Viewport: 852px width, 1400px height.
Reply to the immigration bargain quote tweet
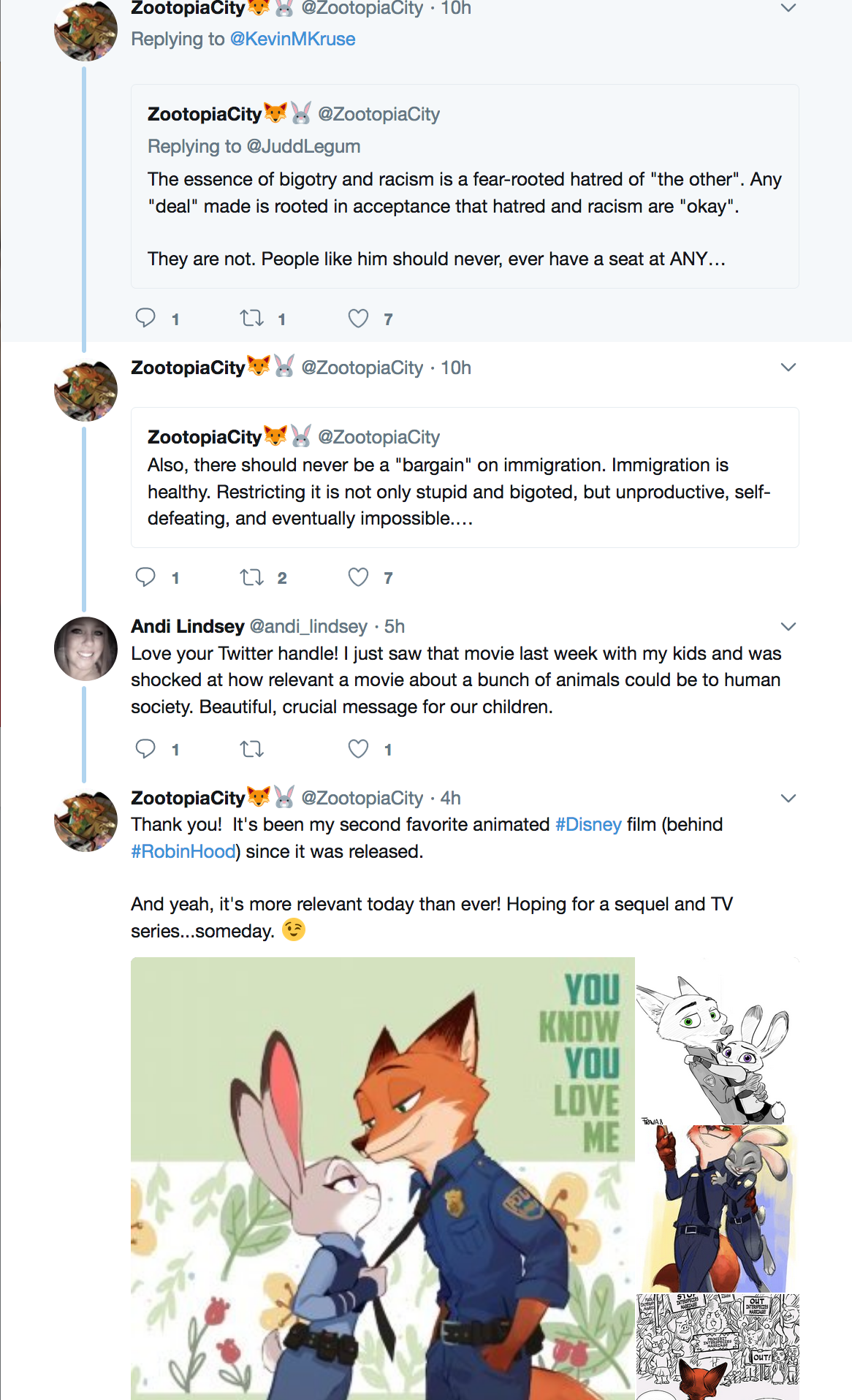point(146,577)
